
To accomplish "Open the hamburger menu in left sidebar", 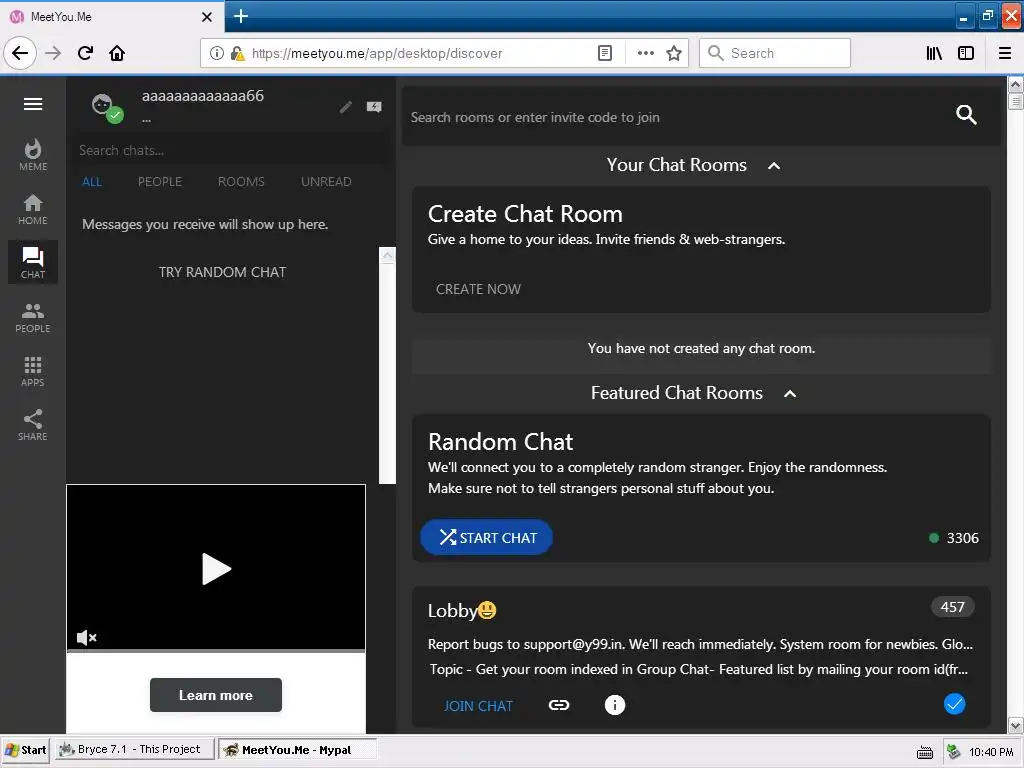I will pyautogui.click(x=33, y=104).
